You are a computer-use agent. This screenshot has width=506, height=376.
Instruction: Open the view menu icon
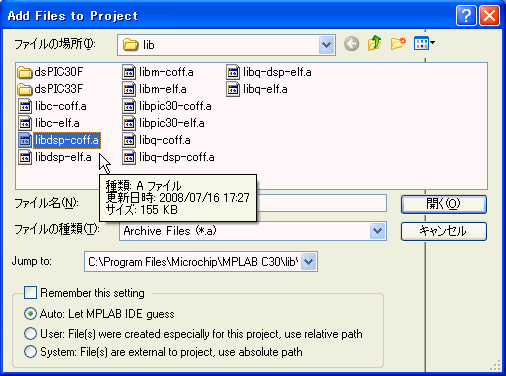point(424,43)
